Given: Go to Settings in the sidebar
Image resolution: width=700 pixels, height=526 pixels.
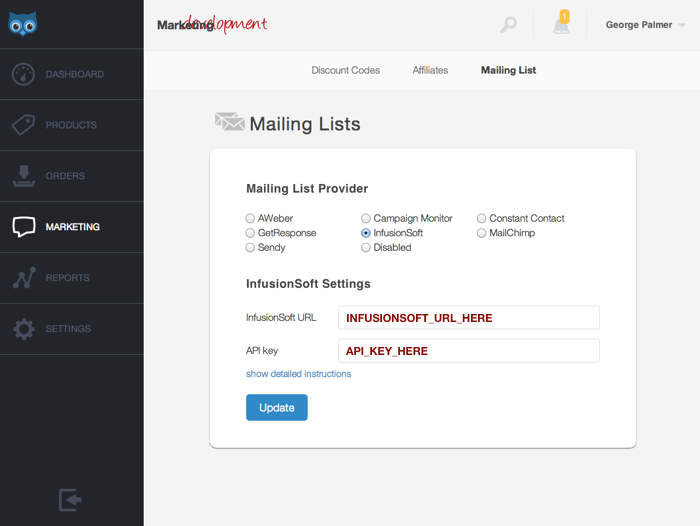Looking at the screenshot, I should coord(68,329).
